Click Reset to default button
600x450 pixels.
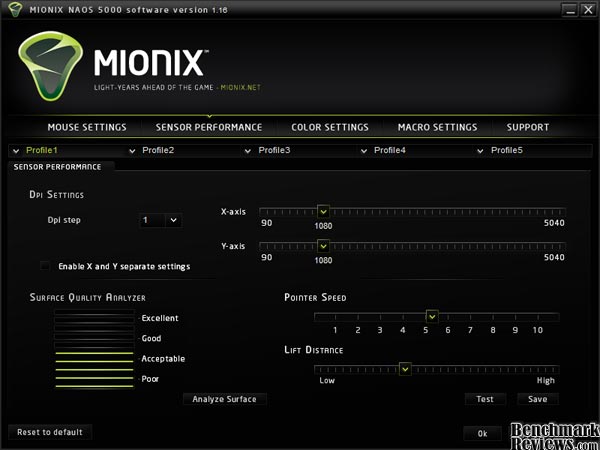coord(50,432)
